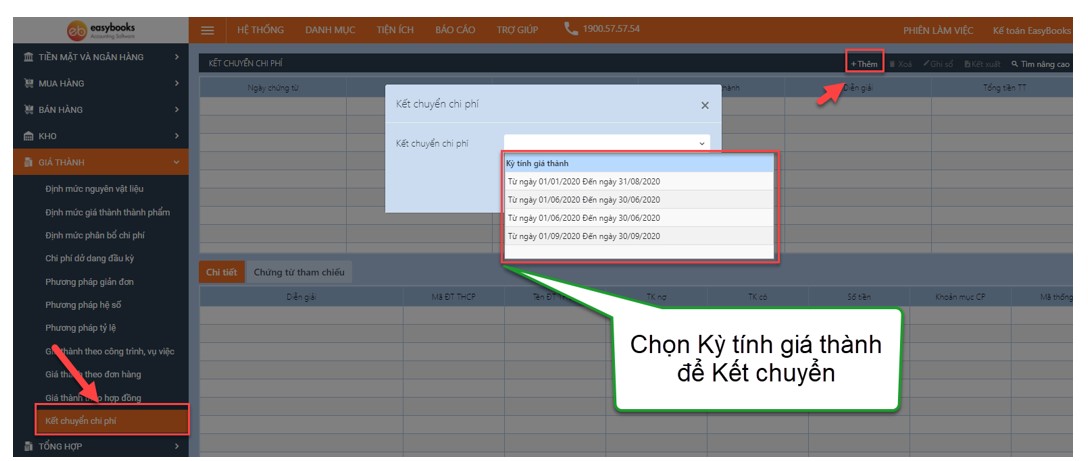Open Giá thành theo đơn hàng
1088x461 pixels.
click(93, 374)
